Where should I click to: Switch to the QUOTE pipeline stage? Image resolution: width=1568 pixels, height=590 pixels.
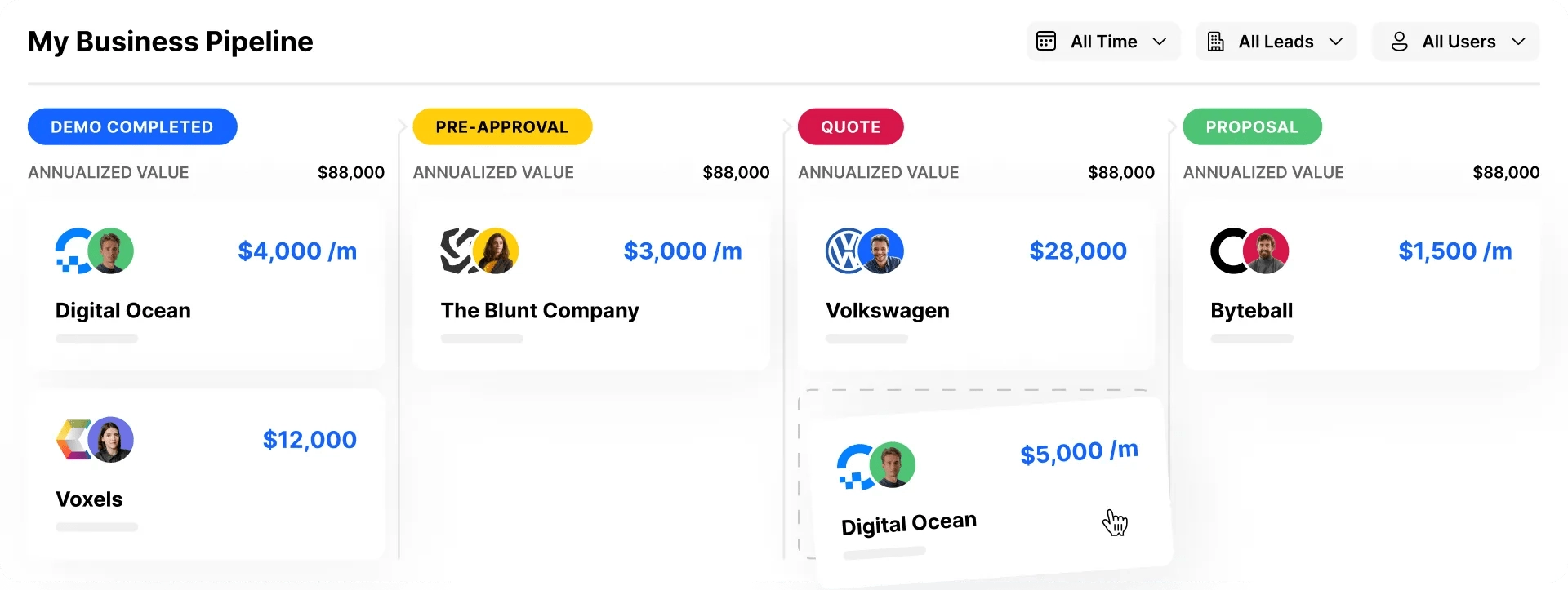(850, 126)
